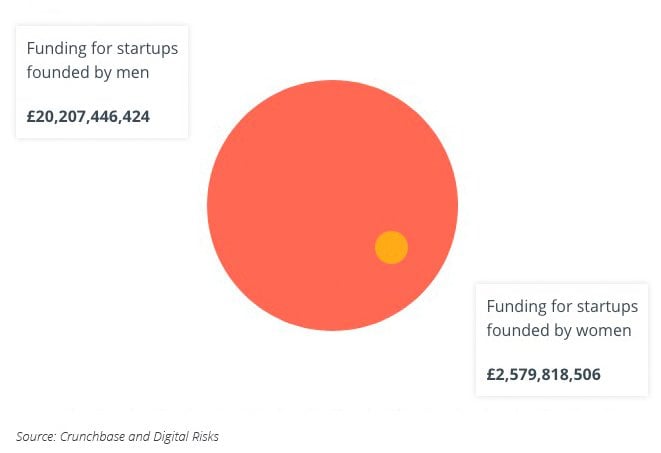Click the pound sign of the men's amount
The height and width of the screenshot is (453, 661).
coord(32,116)
